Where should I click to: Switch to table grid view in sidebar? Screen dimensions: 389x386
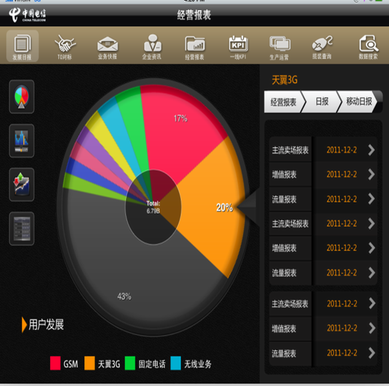click(22, 229)
